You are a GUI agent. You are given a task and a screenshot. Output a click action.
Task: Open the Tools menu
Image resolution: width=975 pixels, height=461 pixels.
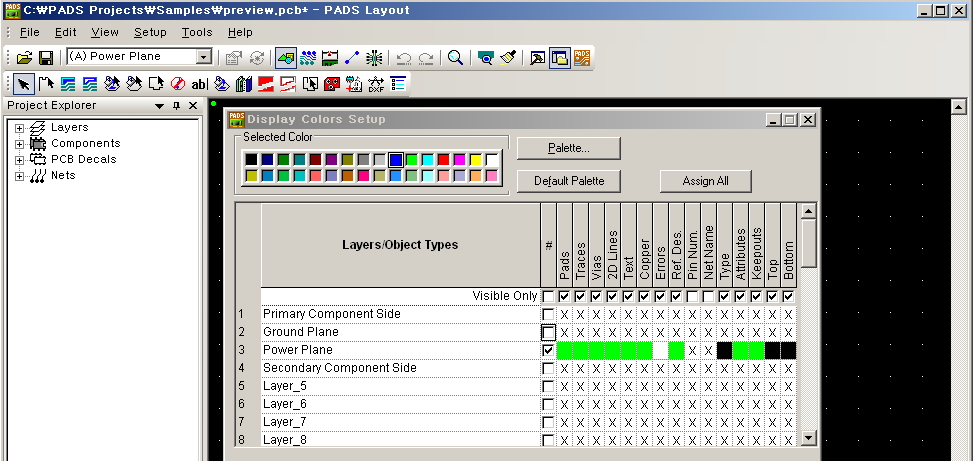pyautogui.click(x=196, y=32)
